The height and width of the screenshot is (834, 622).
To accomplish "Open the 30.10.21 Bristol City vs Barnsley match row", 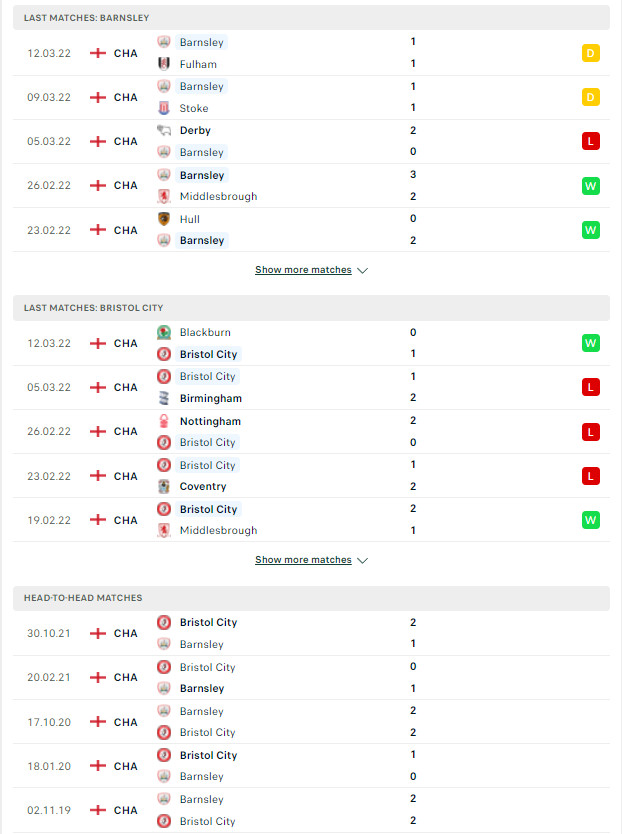I will 311,633.
